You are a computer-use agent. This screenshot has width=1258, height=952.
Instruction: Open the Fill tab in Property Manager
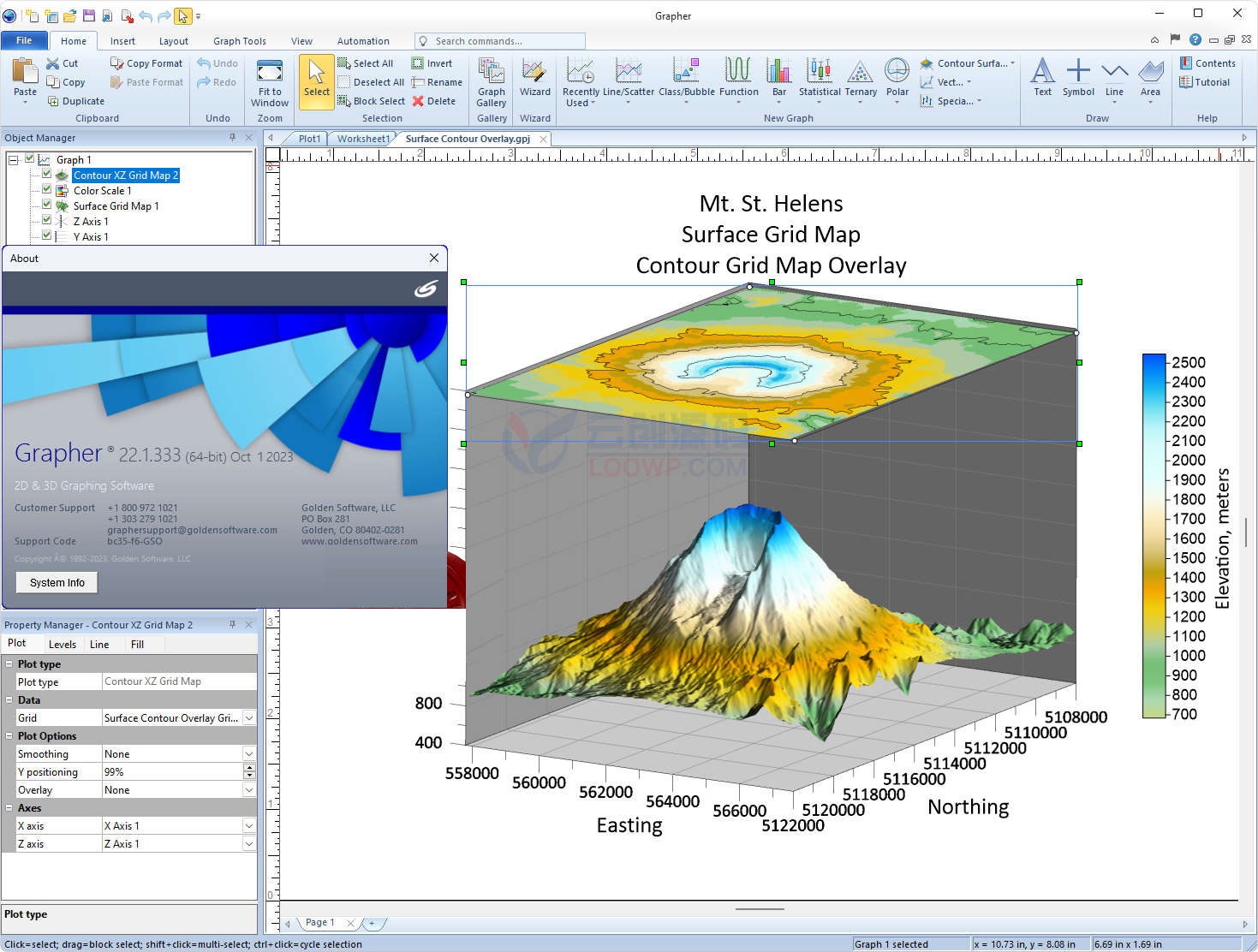(137, 645)
